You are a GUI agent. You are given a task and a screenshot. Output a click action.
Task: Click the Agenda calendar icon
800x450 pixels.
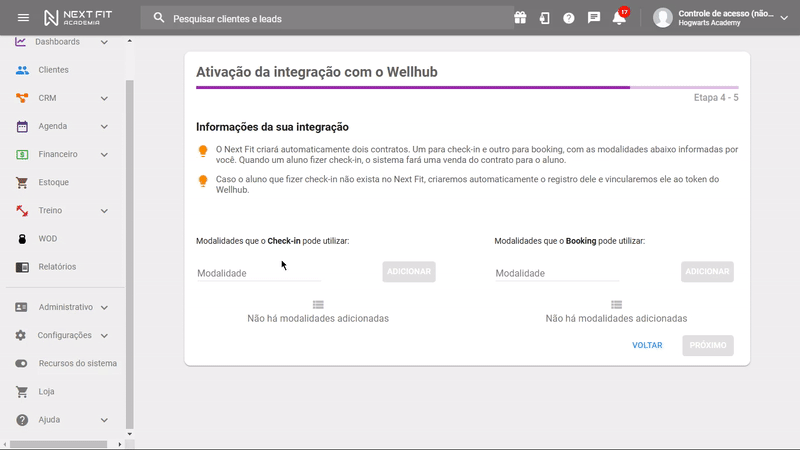22,126
